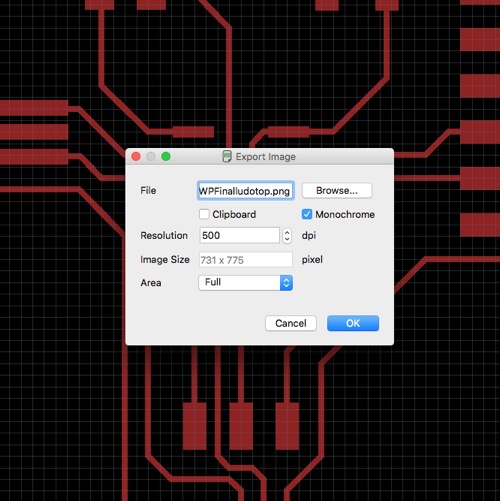Viewport: 500px width, 501px height.
Task: Click the Image Size field 731 x 775
Action: [246, 260]
